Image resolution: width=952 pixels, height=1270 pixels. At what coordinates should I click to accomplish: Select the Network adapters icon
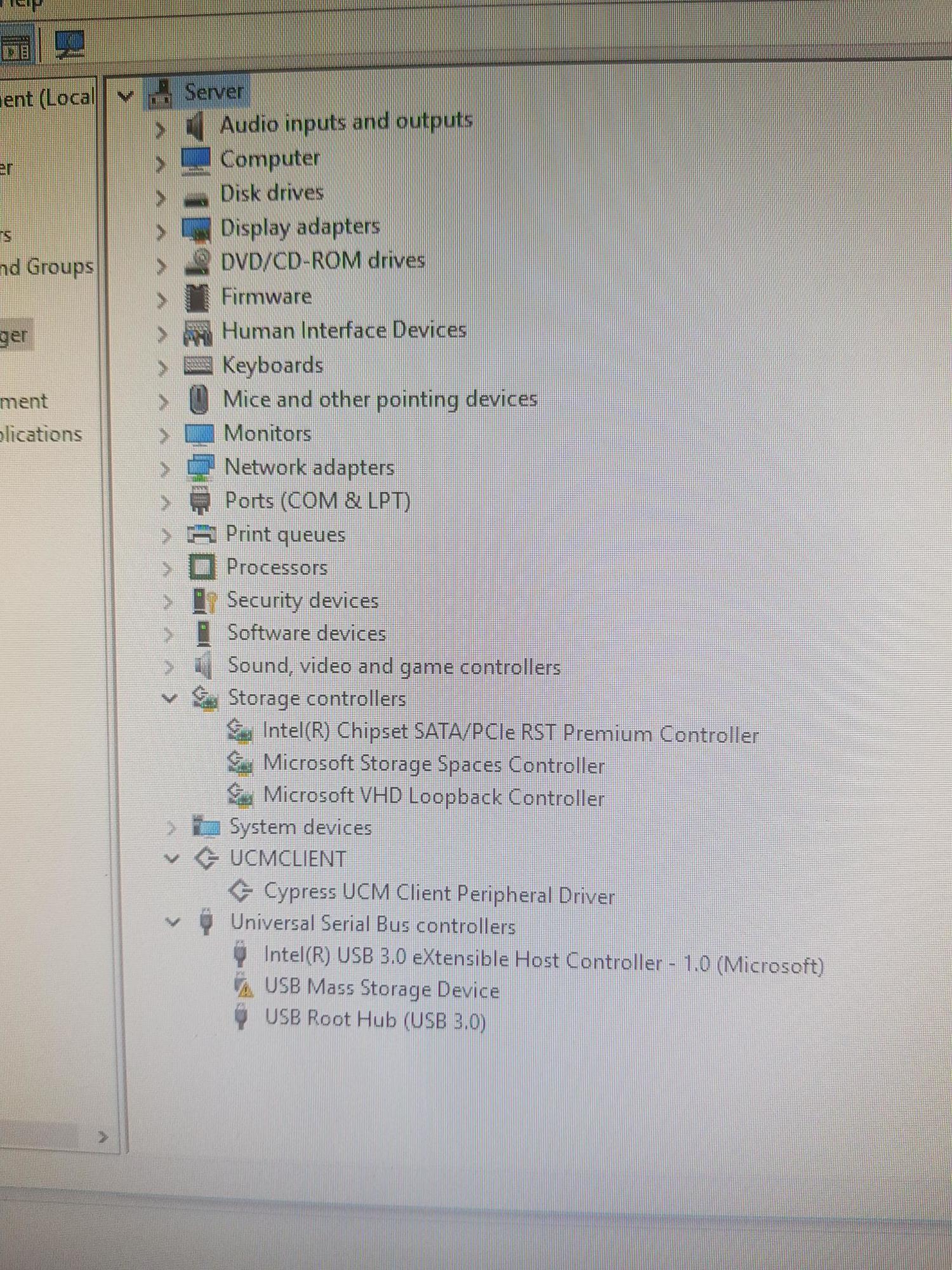click(x=201, y=469)
